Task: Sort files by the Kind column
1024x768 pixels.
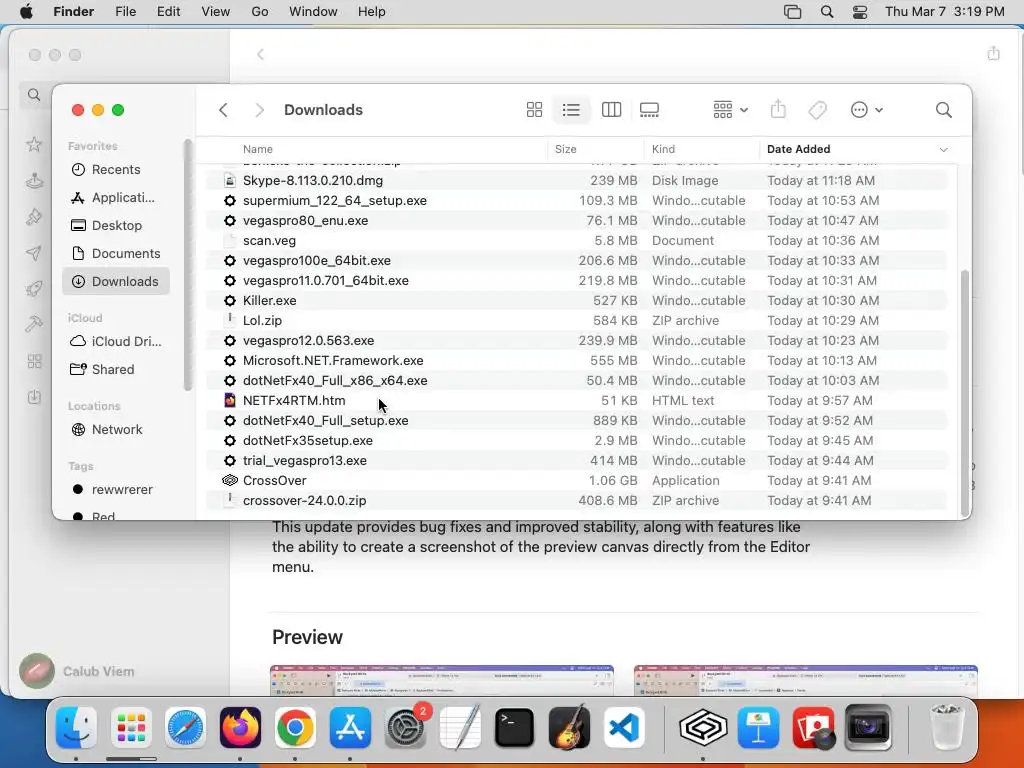Action: (663, 149)
